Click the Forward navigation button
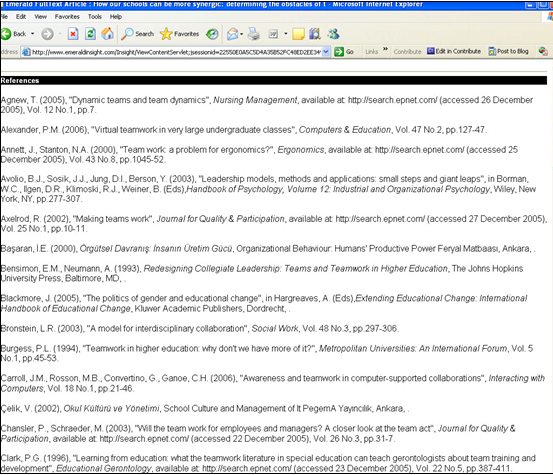Image resolution: width=553 pixels, height=475 pixels. coord(47,34)
